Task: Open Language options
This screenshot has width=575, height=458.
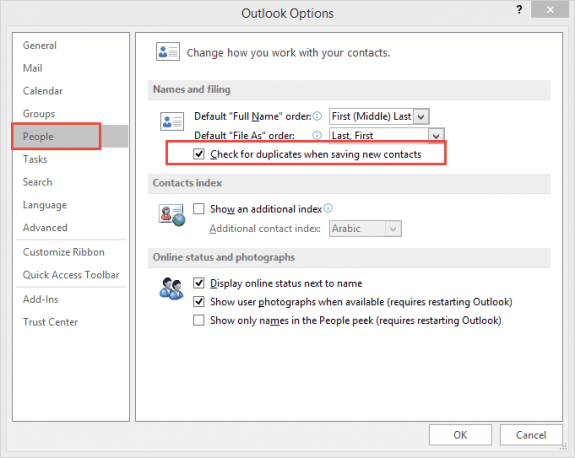Action: [x=45, y=205]
